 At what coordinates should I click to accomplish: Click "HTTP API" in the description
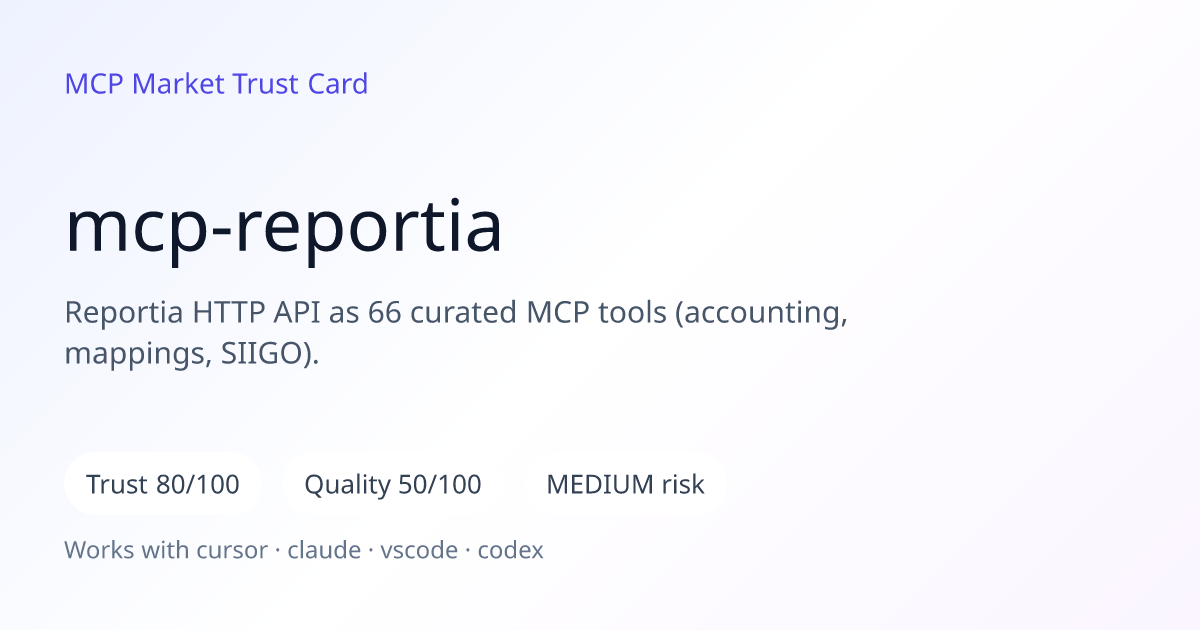(258, 313)
